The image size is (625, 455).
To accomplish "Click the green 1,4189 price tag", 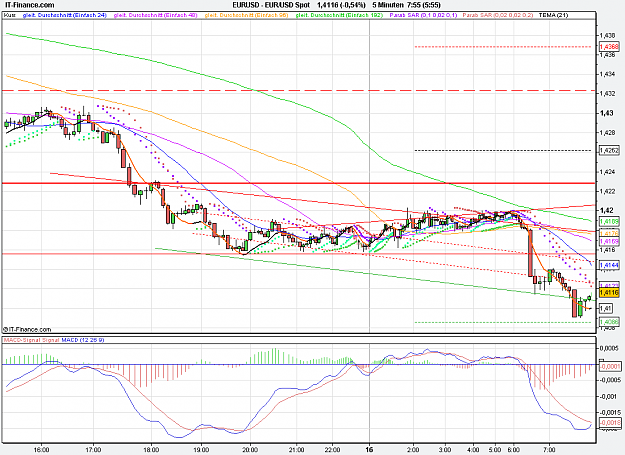I will 609,221.
